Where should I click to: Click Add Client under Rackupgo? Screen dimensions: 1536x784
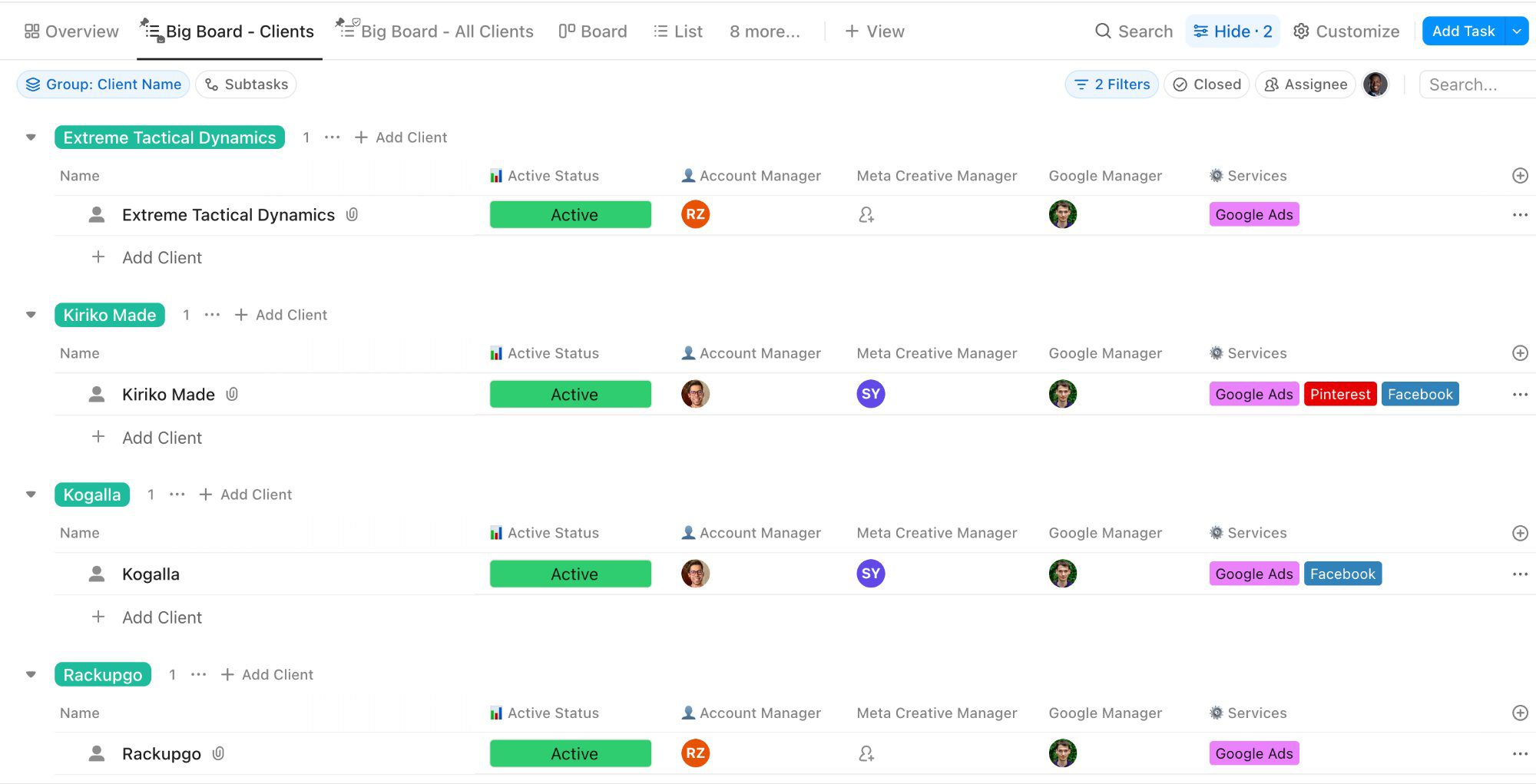267,674
